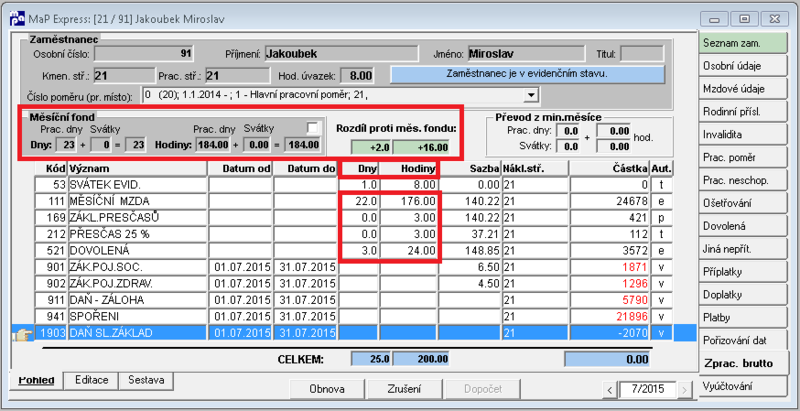Click the Zrušení button
Viewport: 800px width, 411px height.
(405, 389)
